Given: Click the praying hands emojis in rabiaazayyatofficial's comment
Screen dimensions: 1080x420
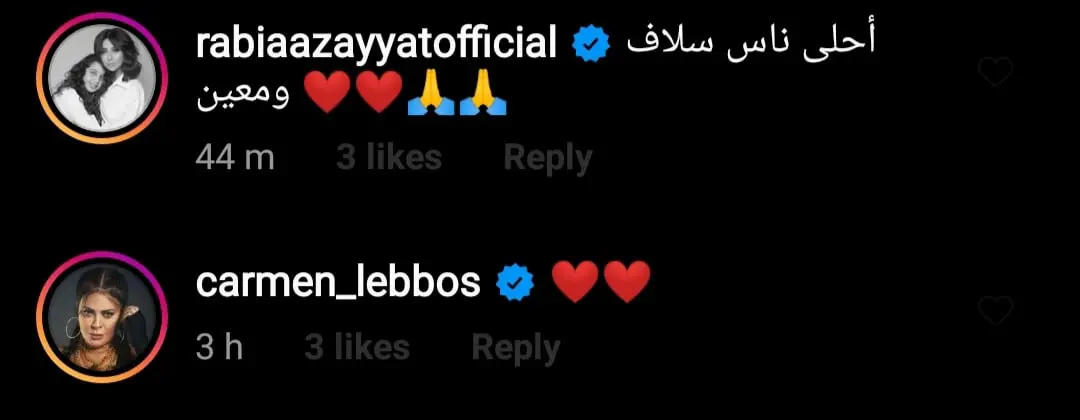Looking at the screenshot, I should coord(457,94).
